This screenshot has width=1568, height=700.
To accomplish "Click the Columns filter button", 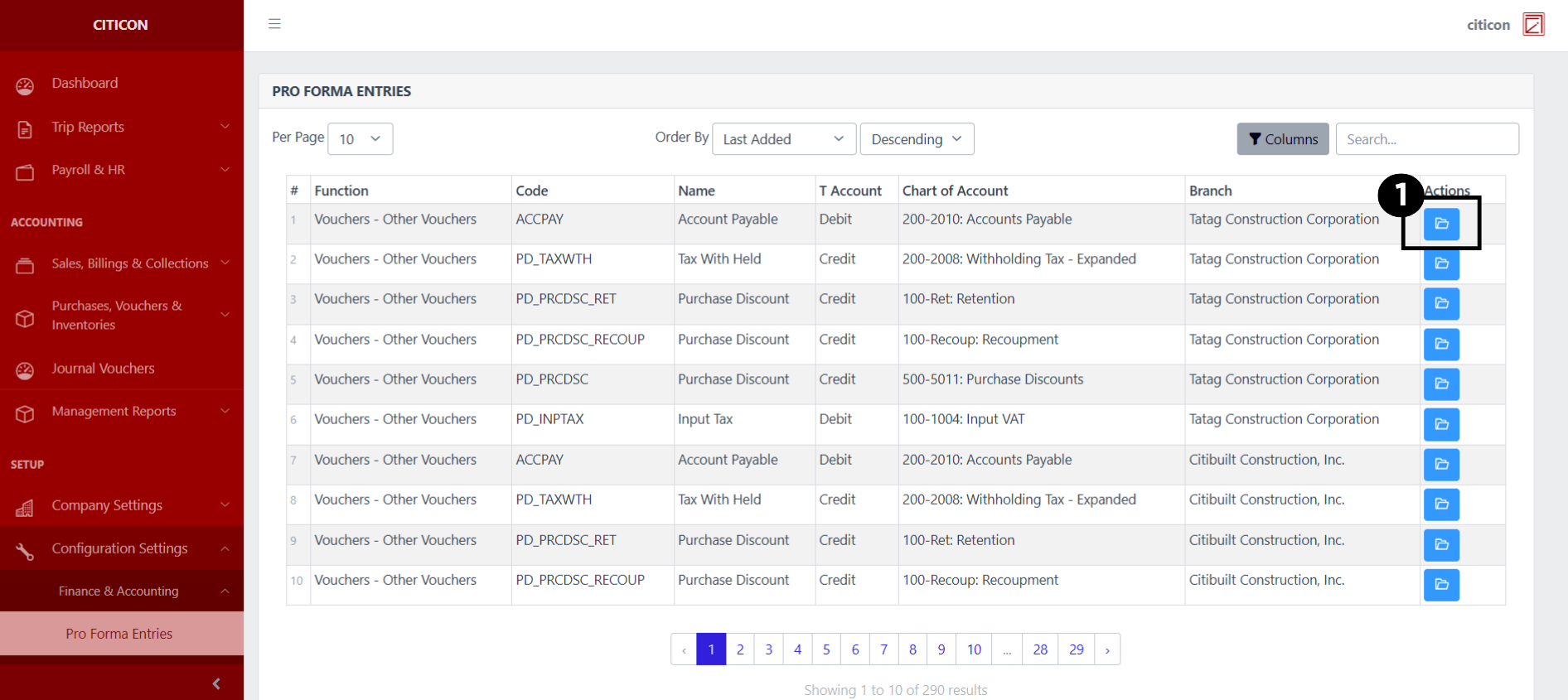I will 1282,139.
